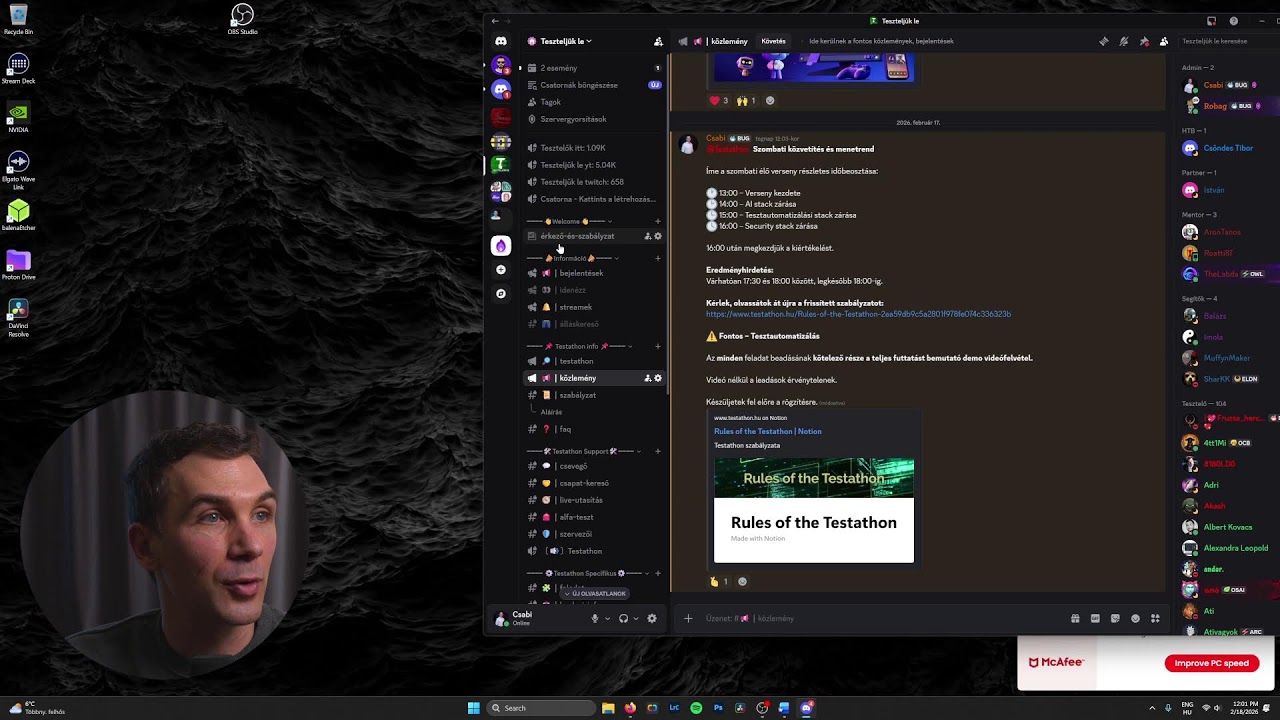Open the emoji picker icon
Image resolution: width=1280 pixels, height=720 pixels.
pos(1135,618)
